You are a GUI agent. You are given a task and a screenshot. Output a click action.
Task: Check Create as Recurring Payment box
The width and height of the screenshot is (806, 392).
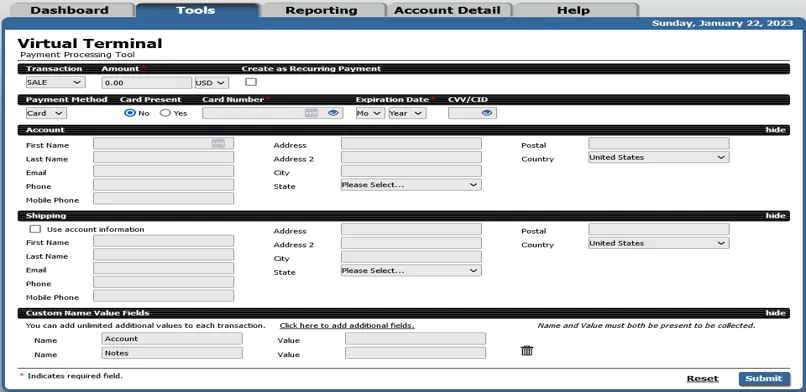click(x=251, y=82)
